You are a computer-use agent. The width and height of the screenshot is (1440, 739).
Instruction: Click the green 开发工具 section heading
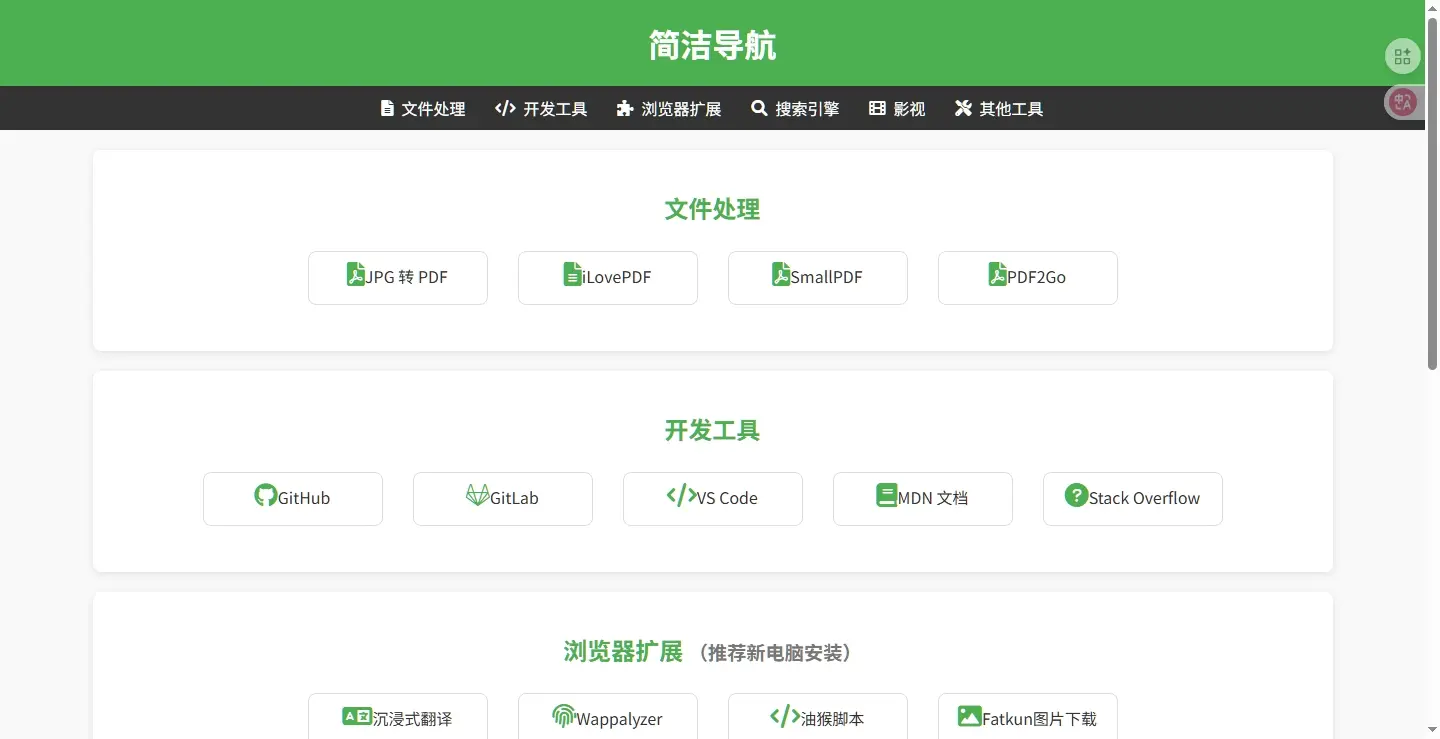(x=713, y=430)
